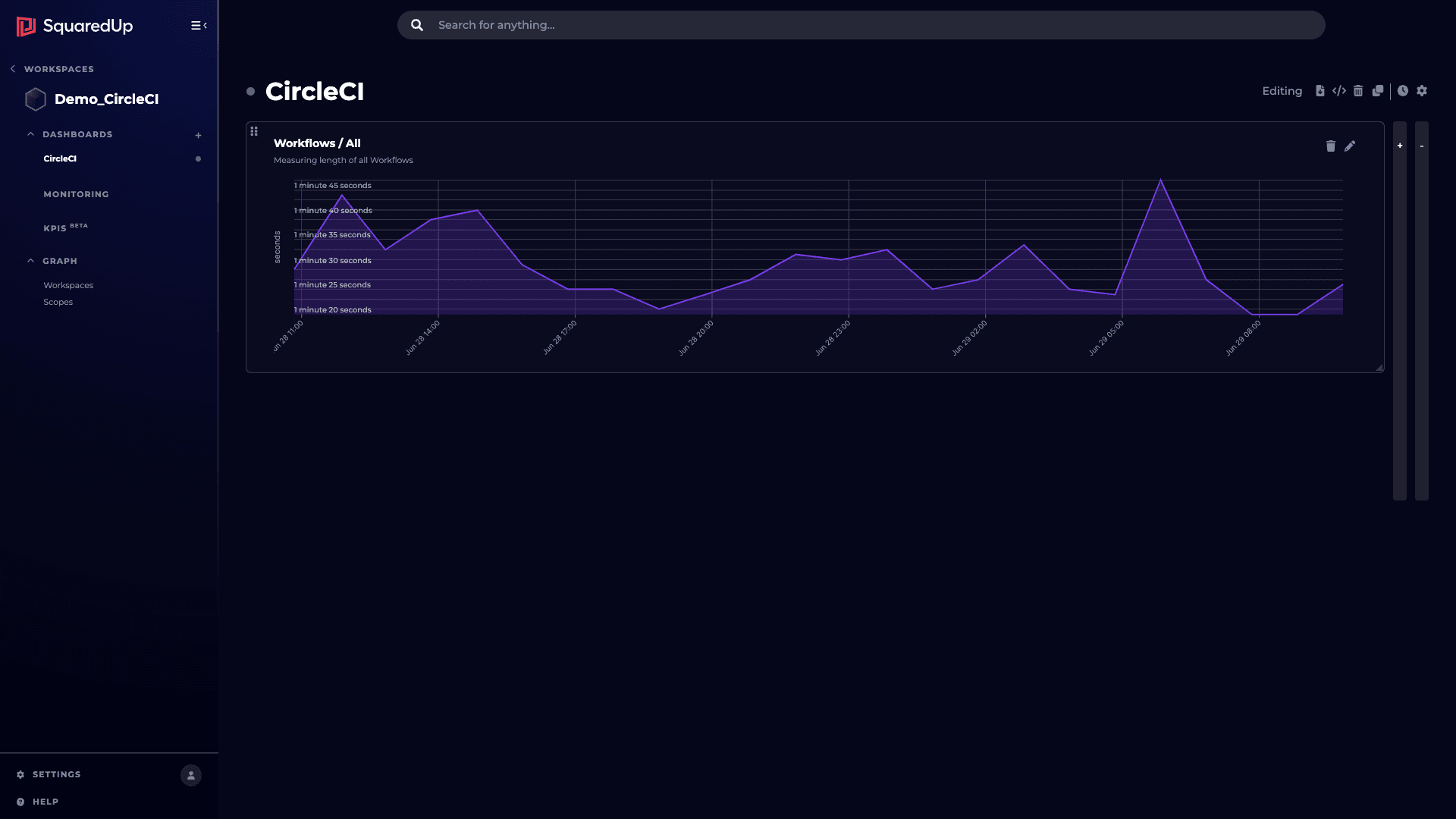This screenshot has height=819, width=1456.
Task: Focus the Search for anything field
Action: point(861,25)
